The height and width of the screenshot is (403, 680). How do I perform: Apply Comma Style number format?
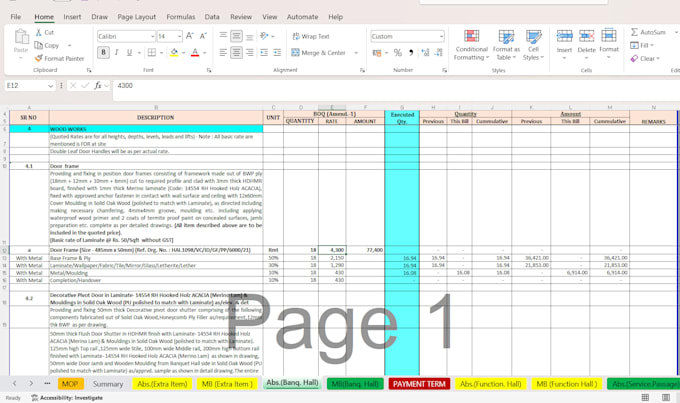tap(411, 52)
